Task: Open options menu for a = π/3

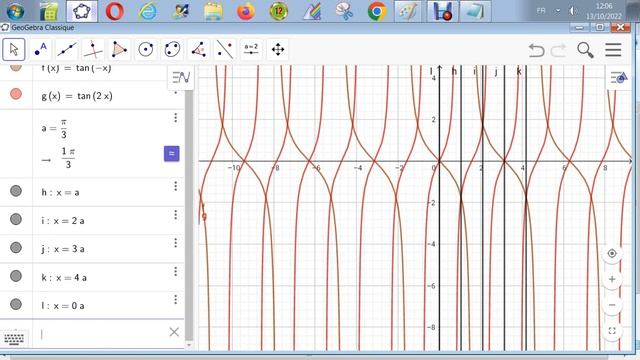Action: [x=176, y=118]
